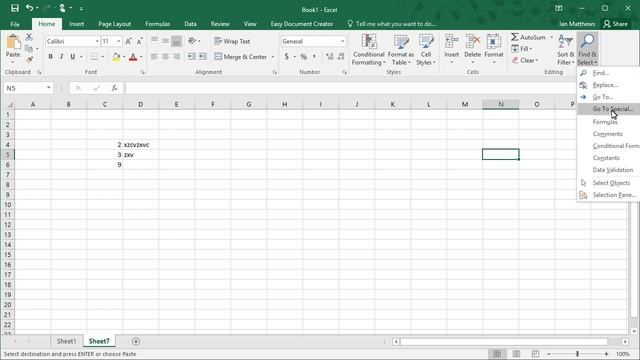The height and width of the screenshot is (360, 640).
Task: Click the formula bar input
Action: pos(351,88)
